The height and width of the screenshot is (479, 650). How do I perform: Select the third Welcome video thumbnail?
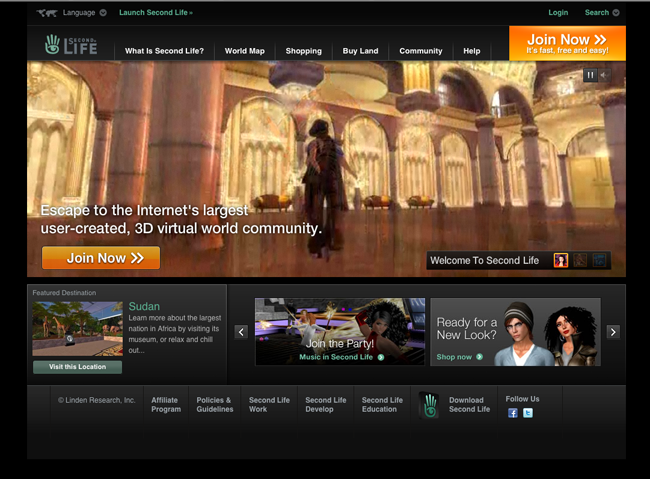point(599,260)
